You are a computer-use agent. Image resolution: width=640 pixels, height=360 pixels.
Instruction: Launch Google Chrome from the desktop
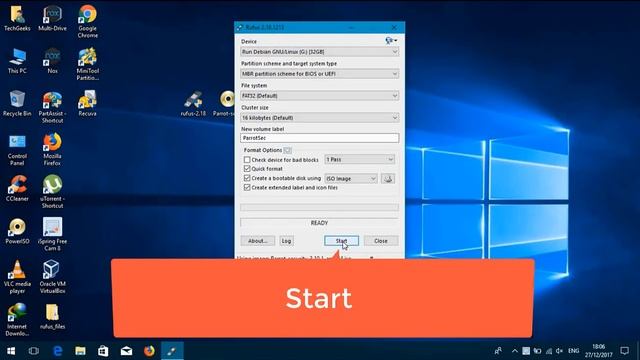[x=87, y=21]
